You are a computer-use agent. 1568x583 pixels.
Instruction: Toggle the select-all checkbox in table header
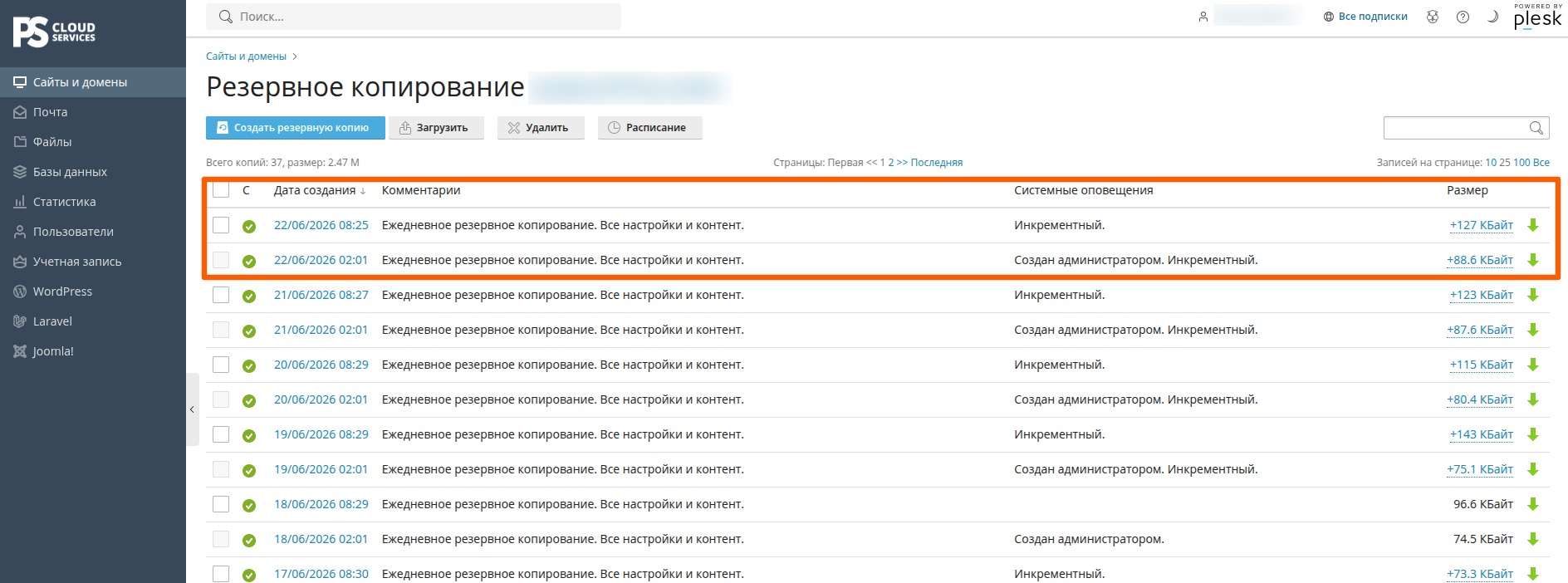pyautogui.click(x=221, y=190)
